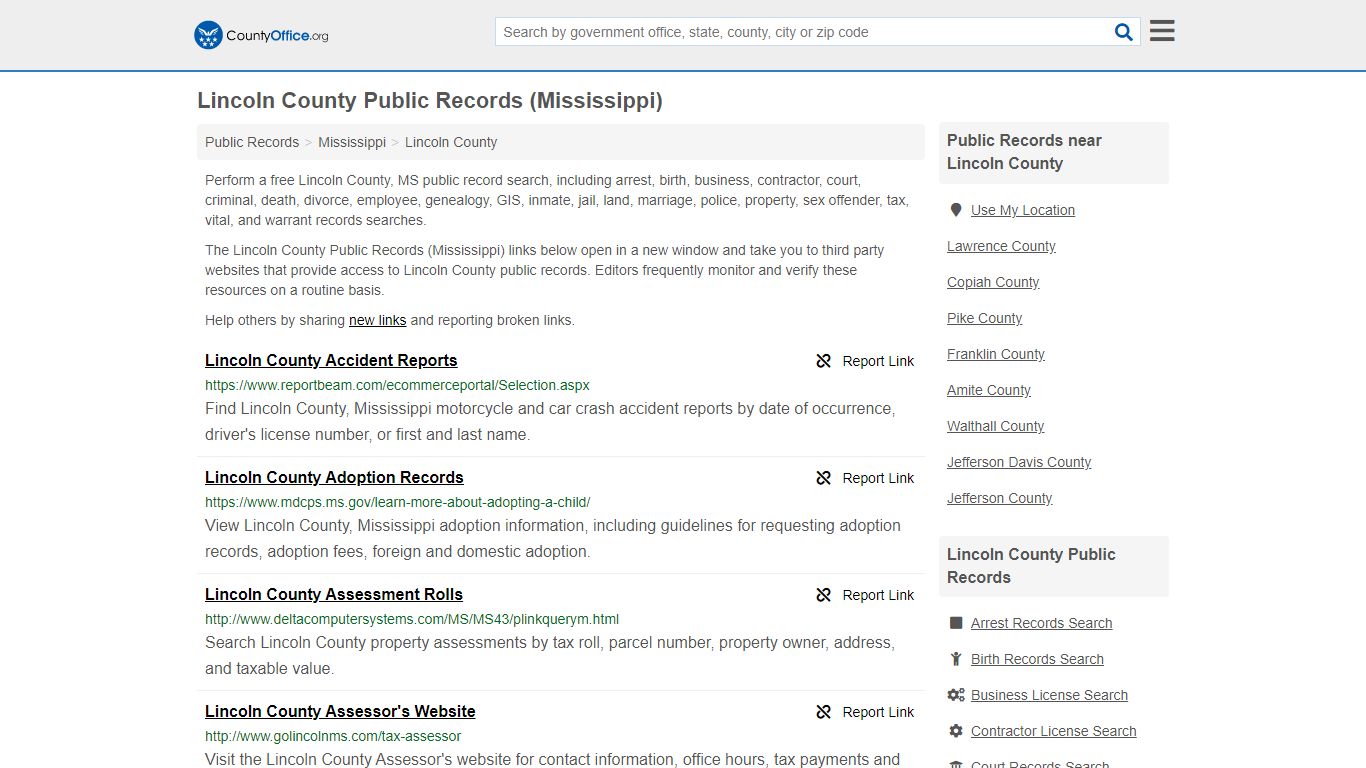The height and width of the screenshot is (768, 1366).
Task: Open Business License Search
Action: pos(1049,695)
